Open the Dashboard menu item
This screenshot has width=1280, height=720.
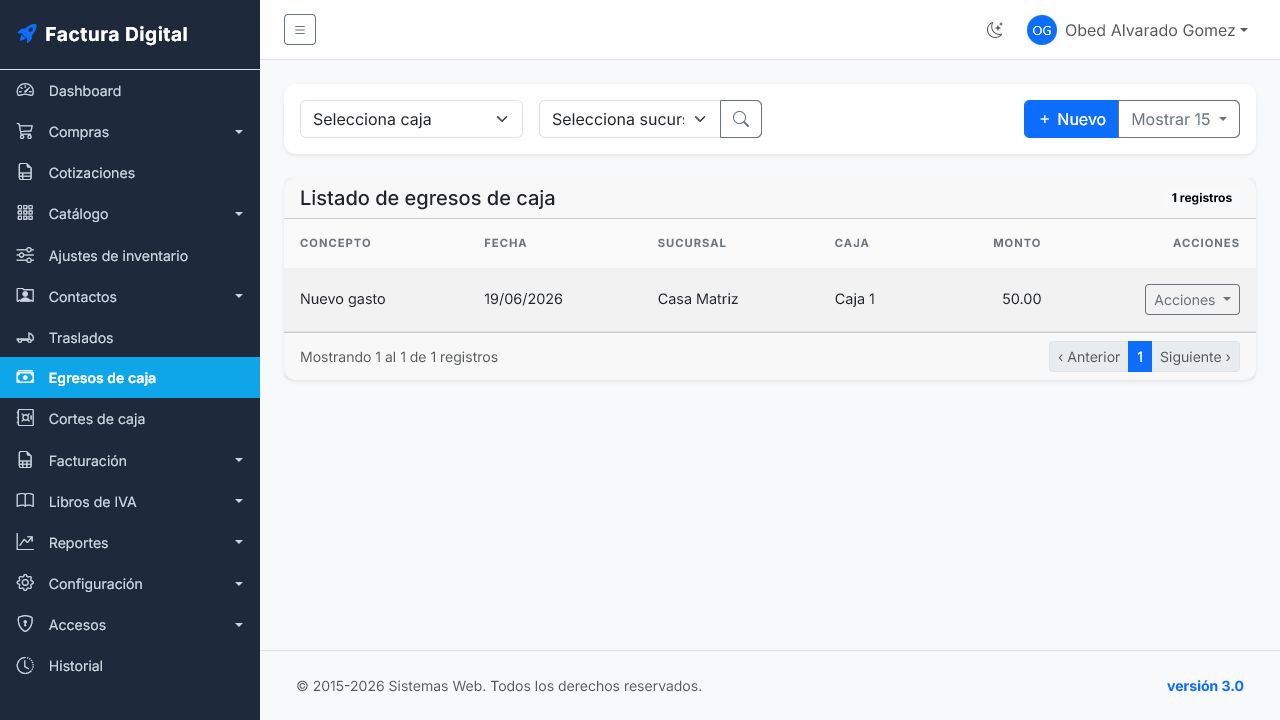pyautogui.click(x=130, y=91)
